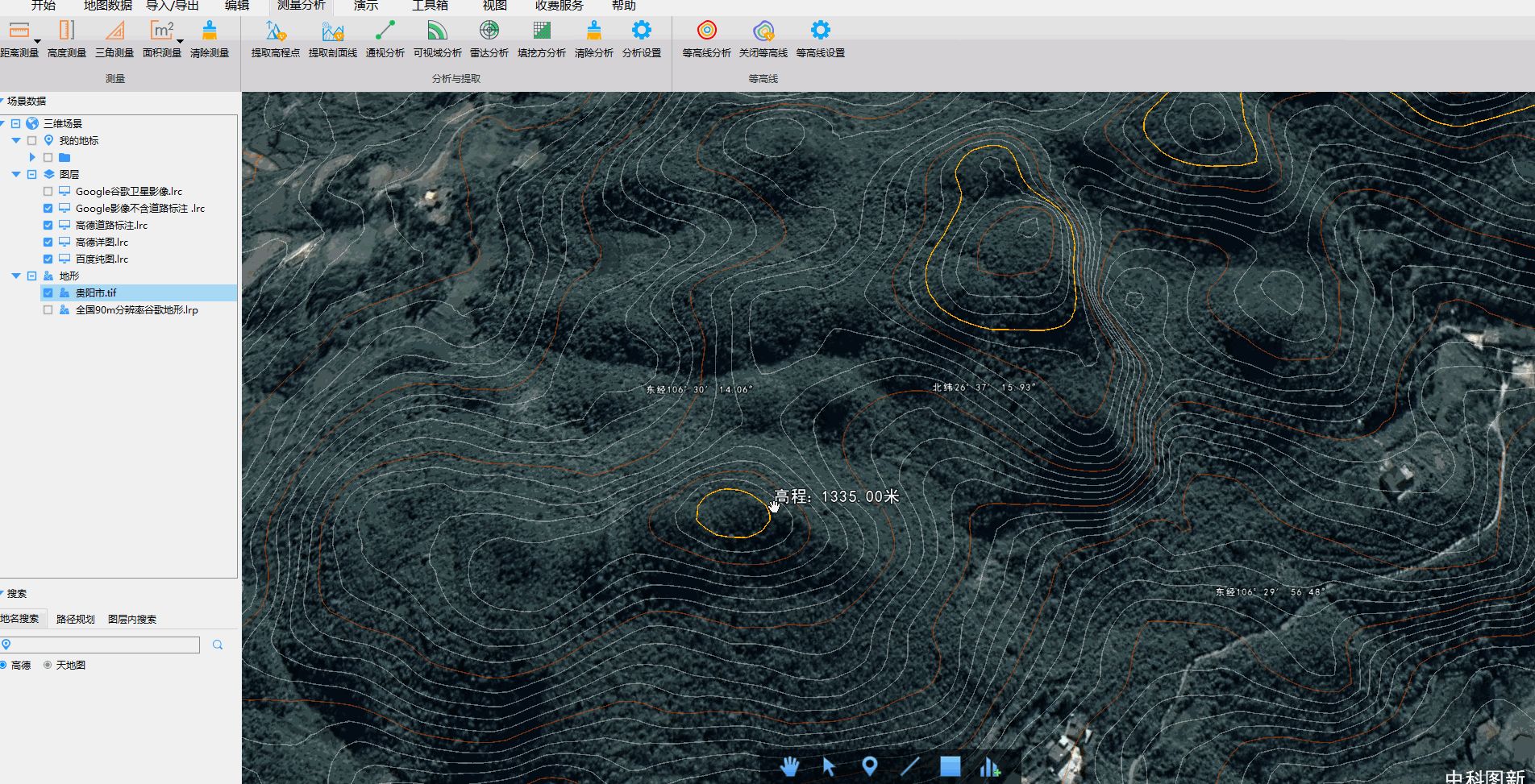Viewport: 1535px width, 784px height.
Task: Expand the folder under 我的地标
Action: [x=32, y=158]
